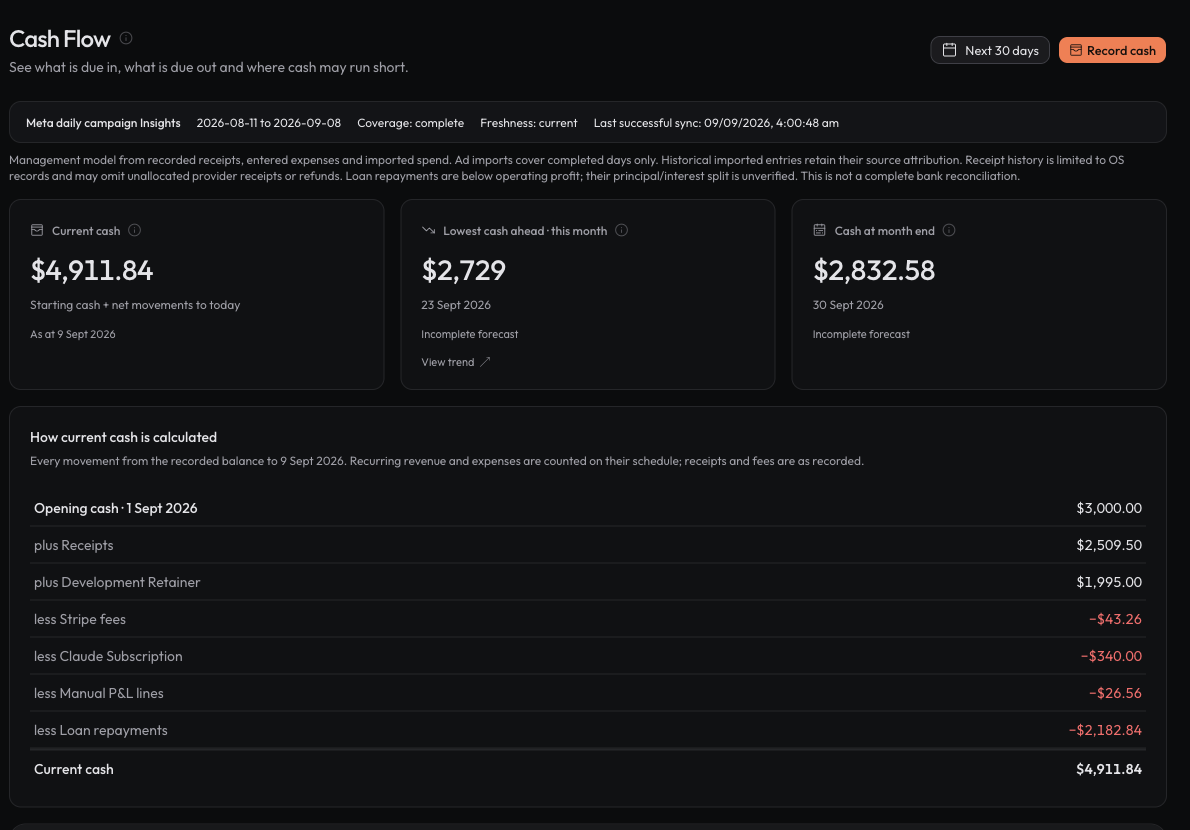Click the wallet icon in Record cash button
Image resolution: width=1190 pixels, height=830 pixels.
1075,50
